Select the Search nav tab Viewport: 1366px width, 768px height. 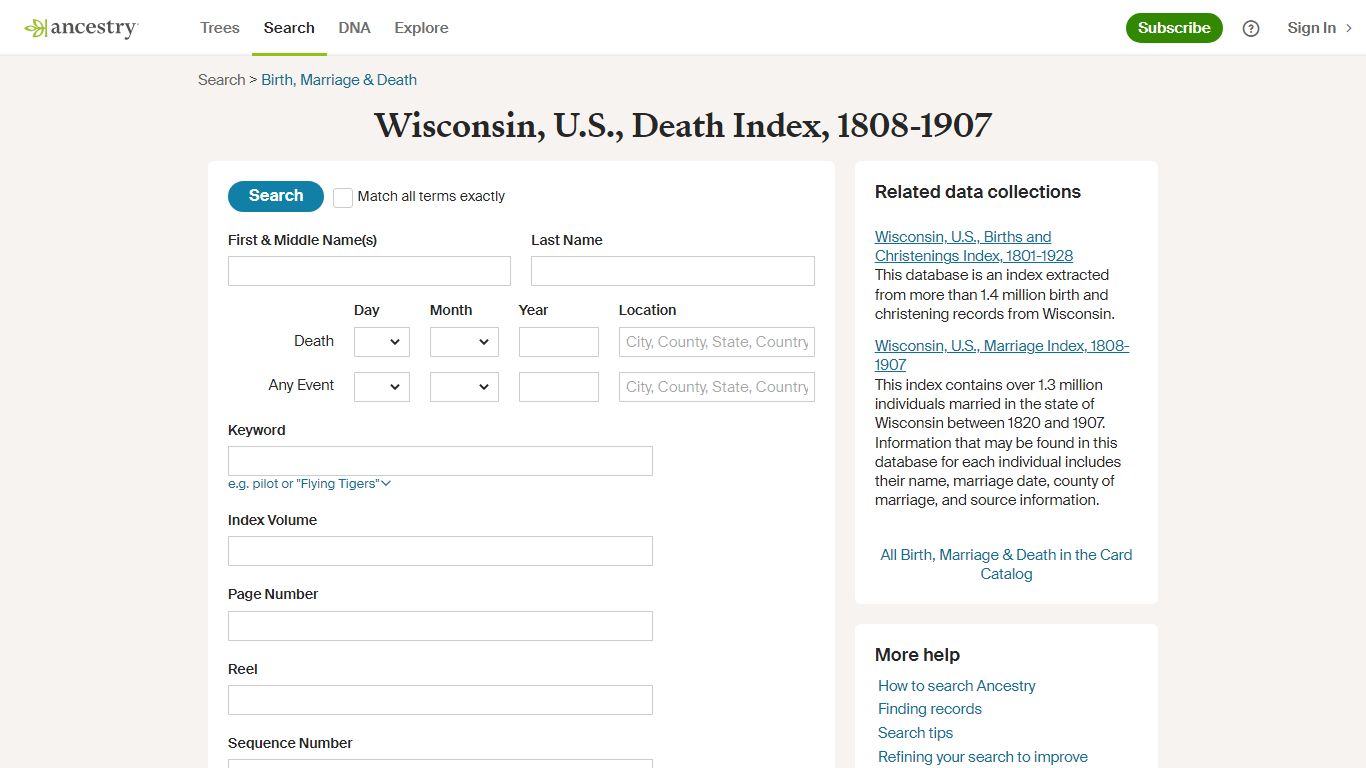[x=289, y=28]
